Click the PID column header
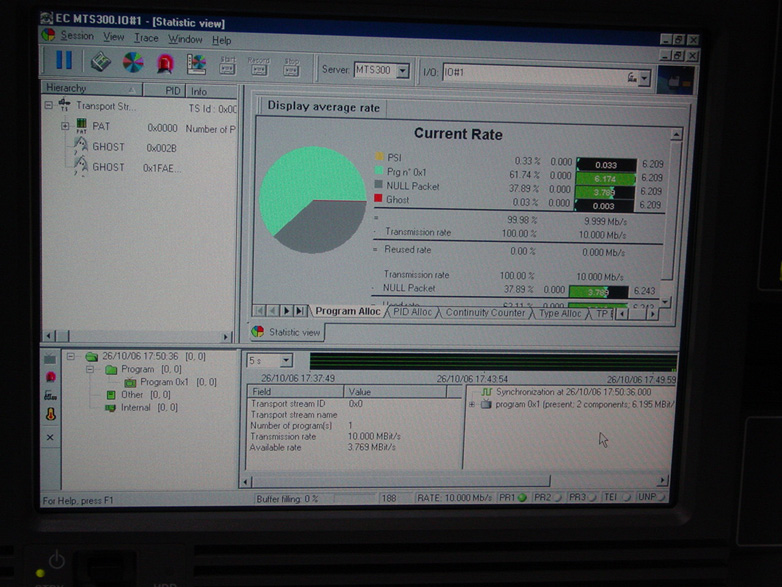This screenshot has height=587, width=782. tap(173, 89)
